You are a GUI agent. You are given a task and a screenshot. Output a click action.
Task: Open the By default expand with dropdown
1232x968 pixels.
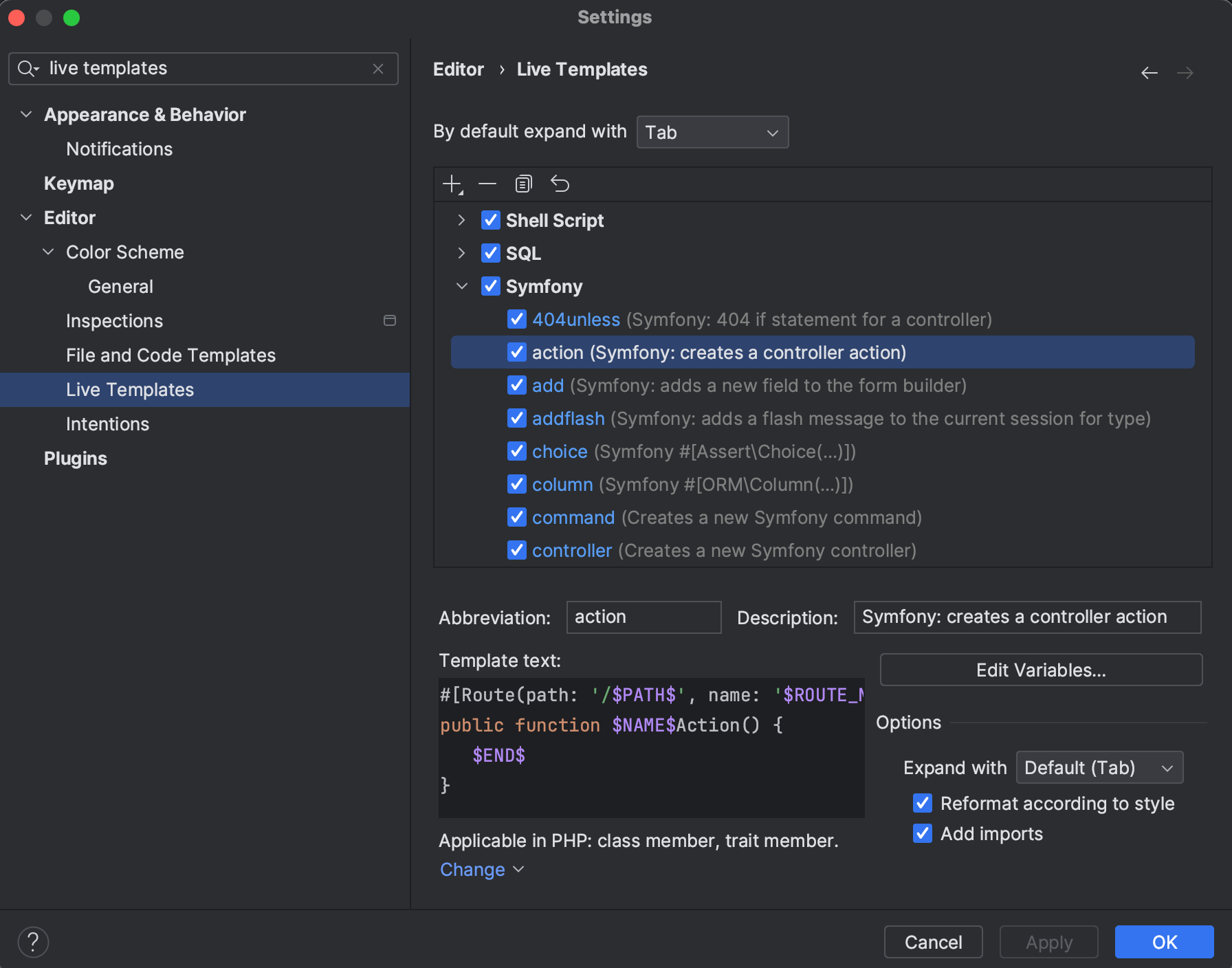pos(712,131)
